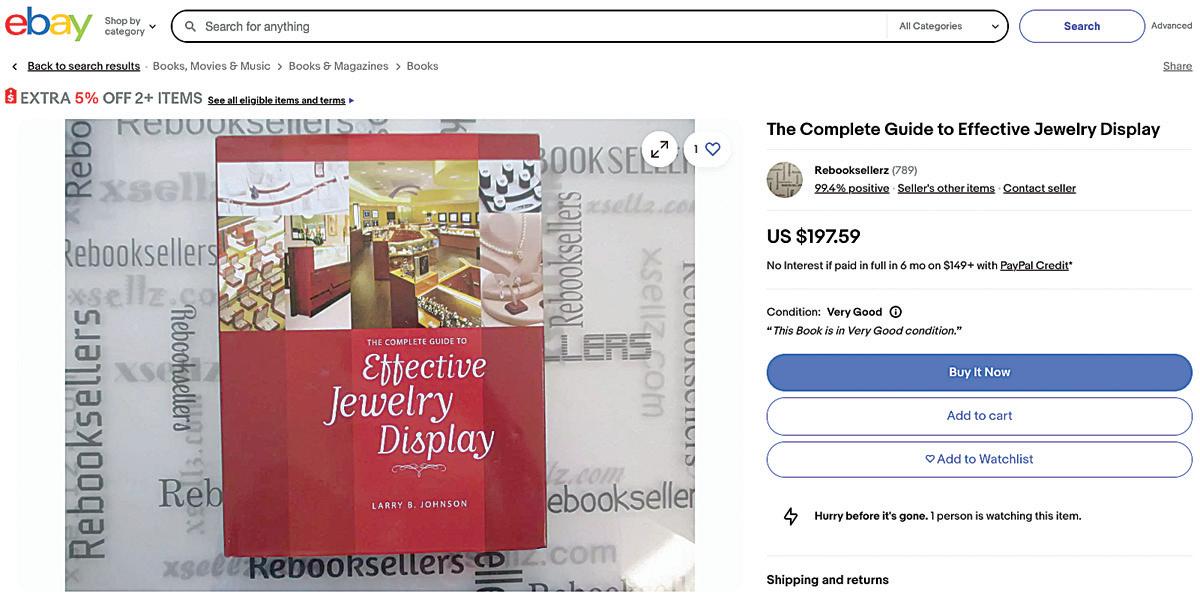
Task: Click the heart icon to favorite item
Action: (712, 149)
